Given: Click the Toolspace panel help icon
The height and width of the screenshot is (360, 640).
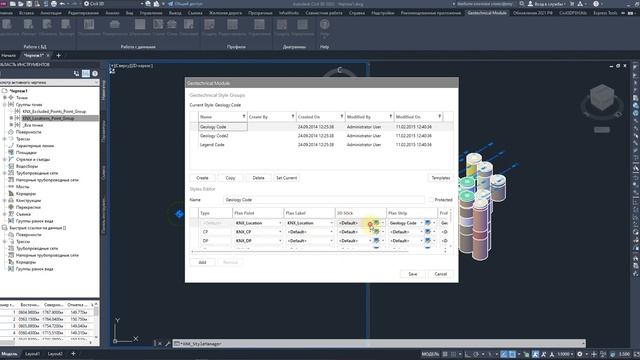Looking at the screenshot, I should tap(95, 73).
